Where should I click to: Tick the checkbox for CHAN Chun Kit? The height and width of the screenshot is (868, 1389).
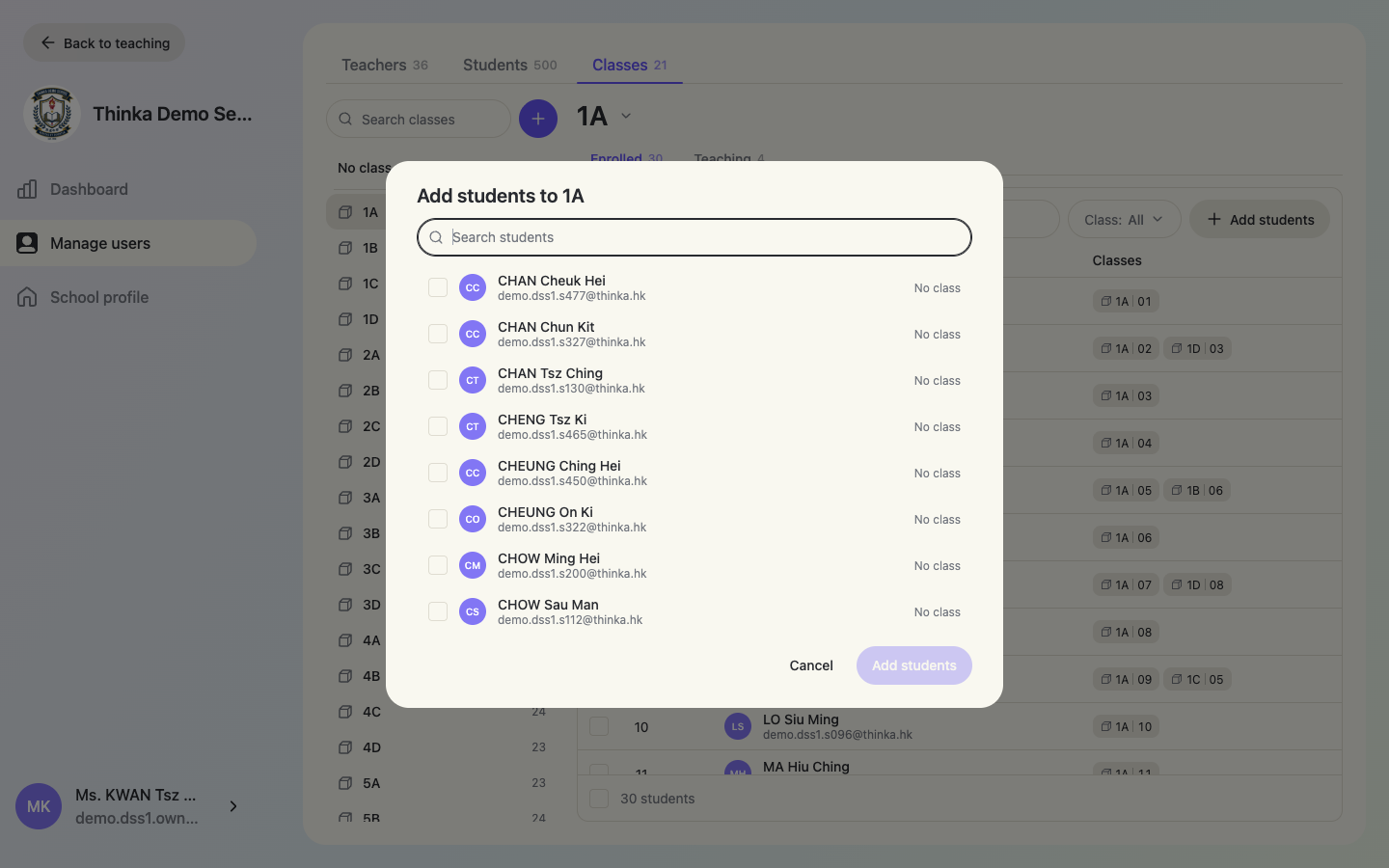pos(438,334)
